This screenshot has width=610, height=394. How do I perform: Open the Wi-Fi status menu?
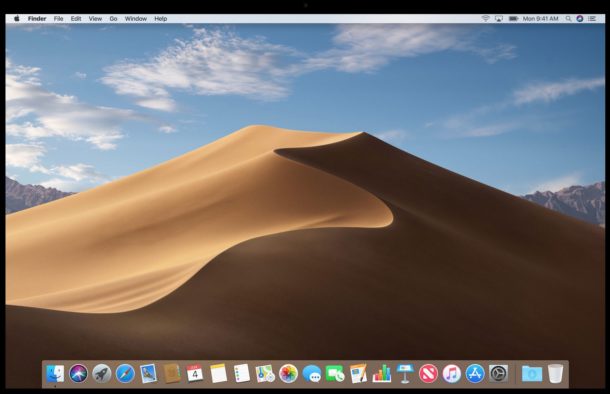486,18
